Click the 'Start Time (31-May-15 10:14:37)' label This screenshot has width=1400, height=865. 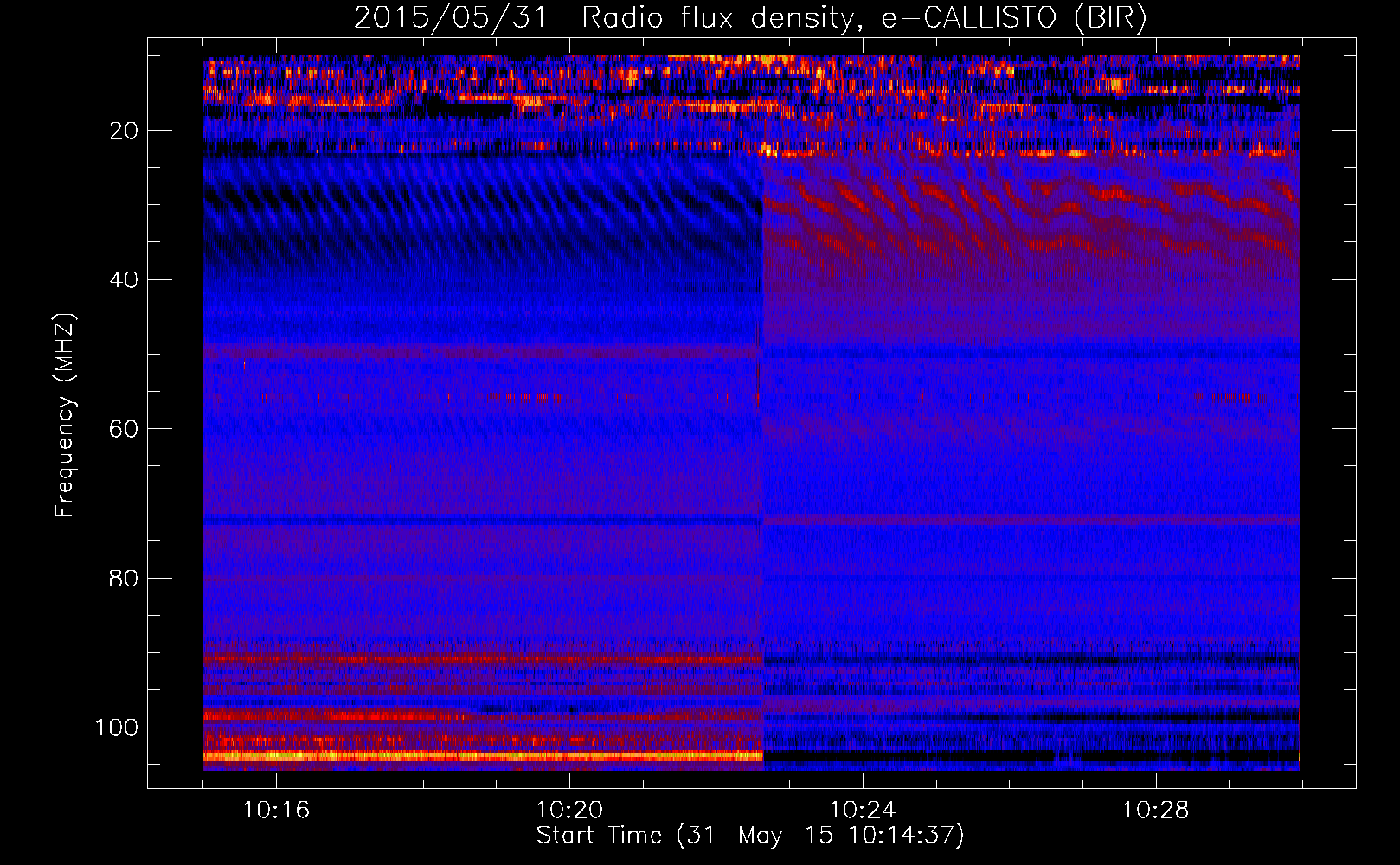coord(750,836)
